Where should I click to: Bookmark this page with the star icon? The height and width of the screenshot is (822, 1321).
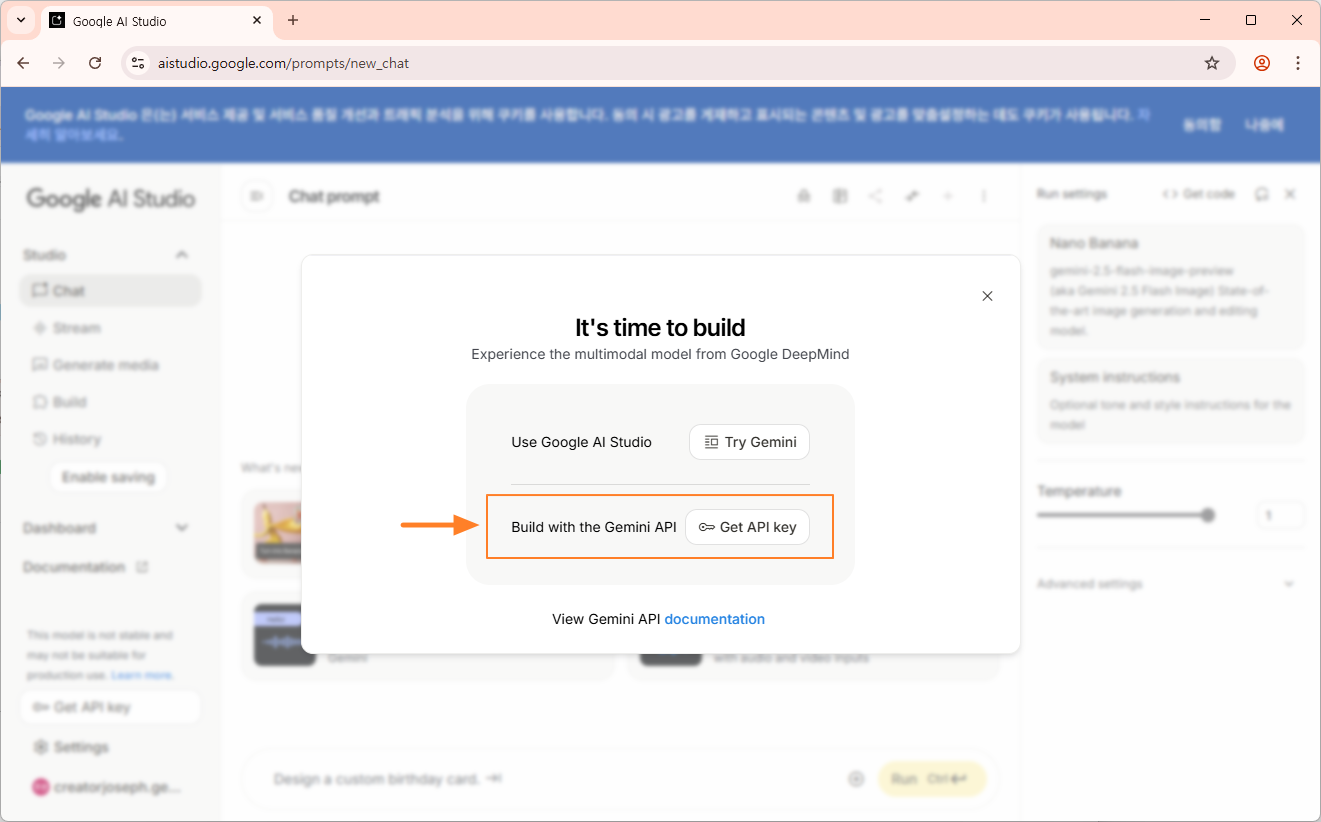[x=1212, y=63]
